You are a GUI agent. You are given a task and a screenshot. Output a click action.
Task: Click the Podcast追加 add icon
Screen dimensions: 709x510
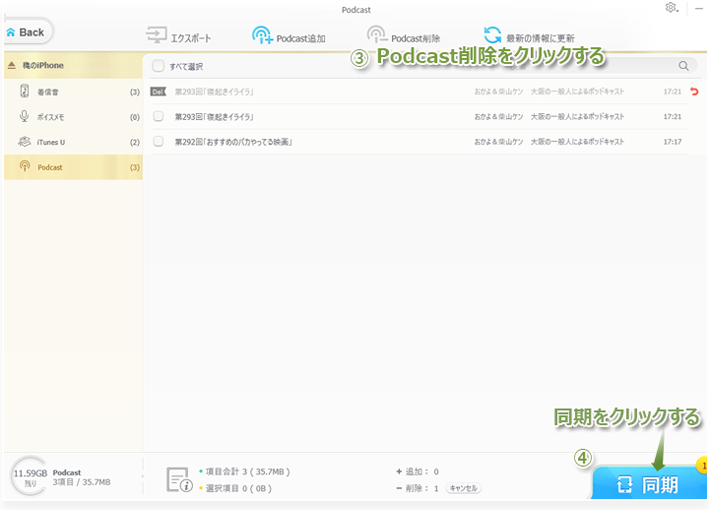coord(262,35)
